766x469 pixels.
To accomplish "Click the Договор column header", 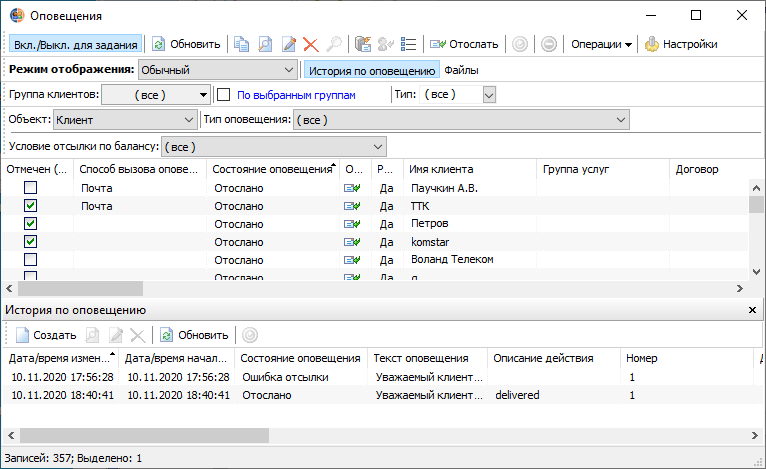I will 708,169.
